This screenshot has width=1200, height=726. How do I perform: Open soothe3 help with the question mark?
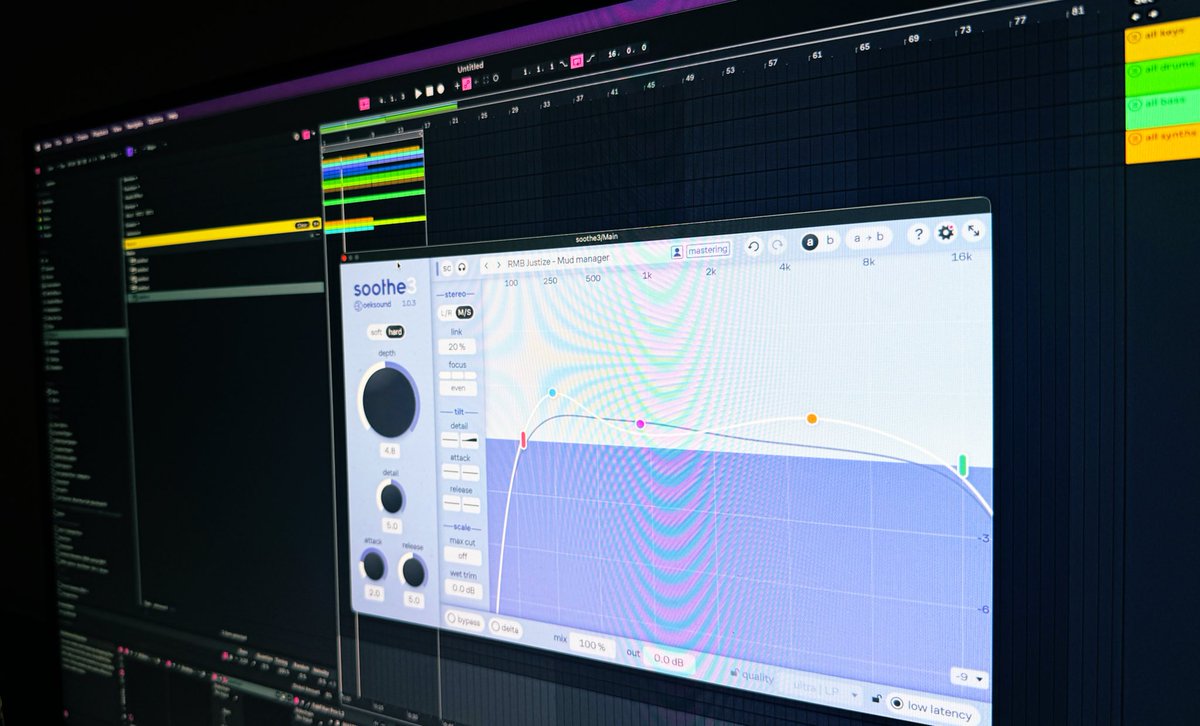point(918,234)
